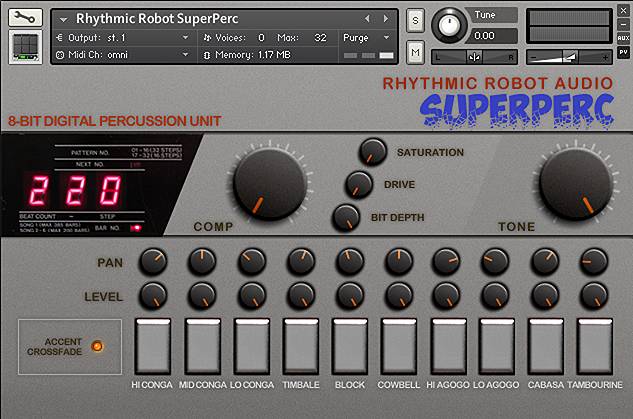Click the TIMBALE level knob
Screen dimensions: 633x419
301,296
